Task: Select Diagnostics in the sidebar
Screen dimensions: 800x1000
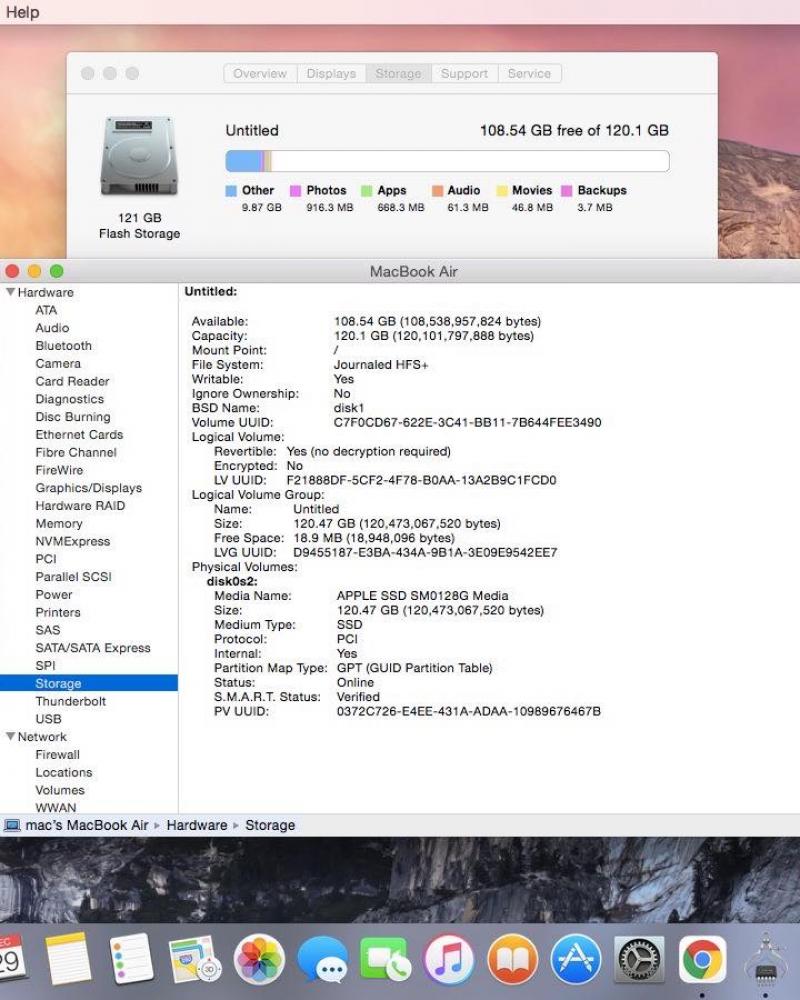Action: tap(70, 399)
